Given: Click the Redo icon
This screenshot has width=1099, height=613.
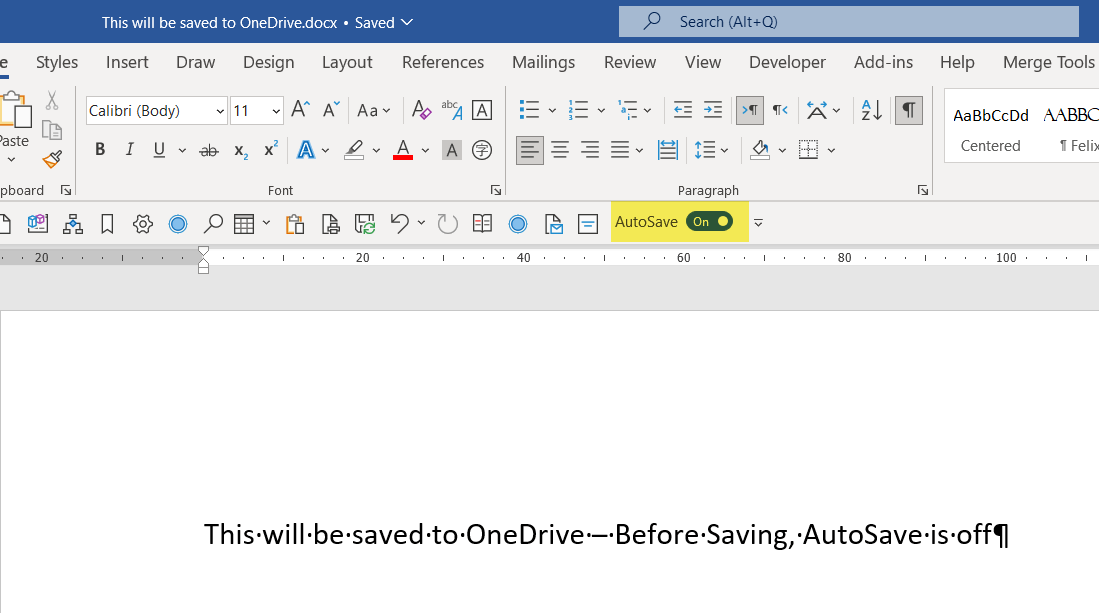Looking at the screenshot, I should [x=447, y=223].
